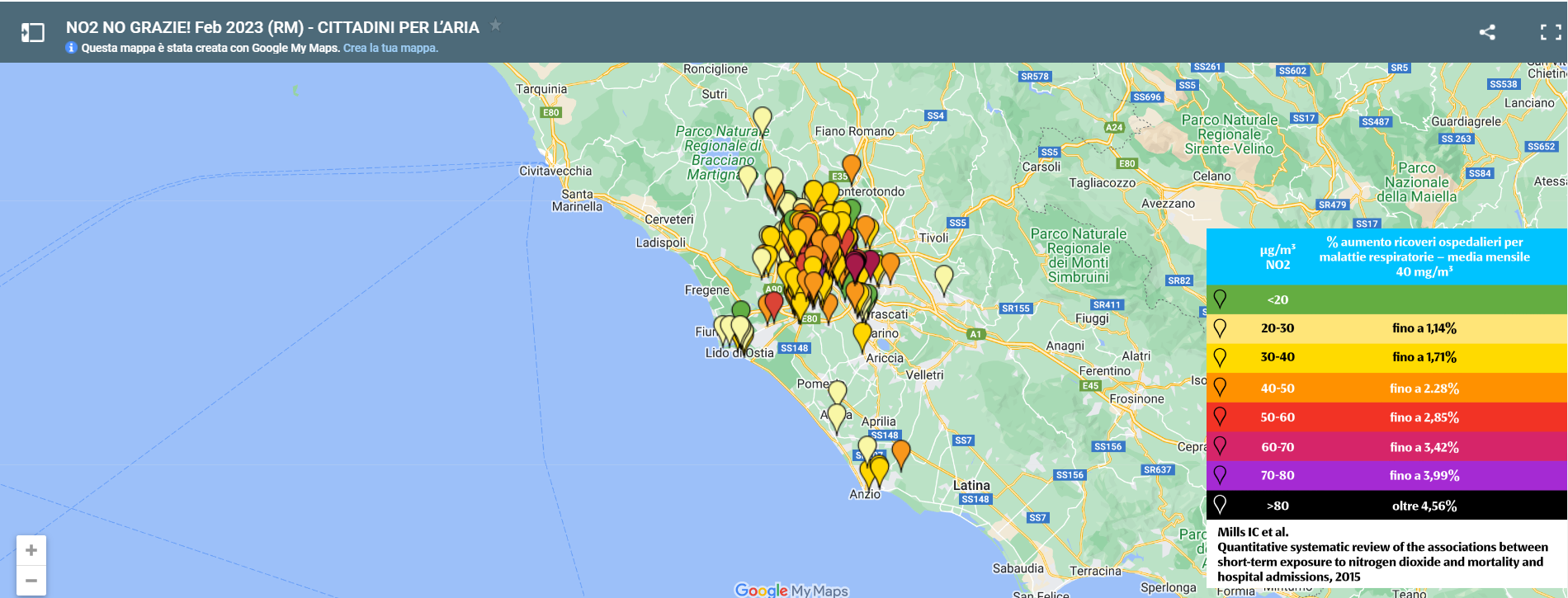This screenshot has height=598, width=1568.
Task: Star this map as favorite
Action: tap(496, 25)
